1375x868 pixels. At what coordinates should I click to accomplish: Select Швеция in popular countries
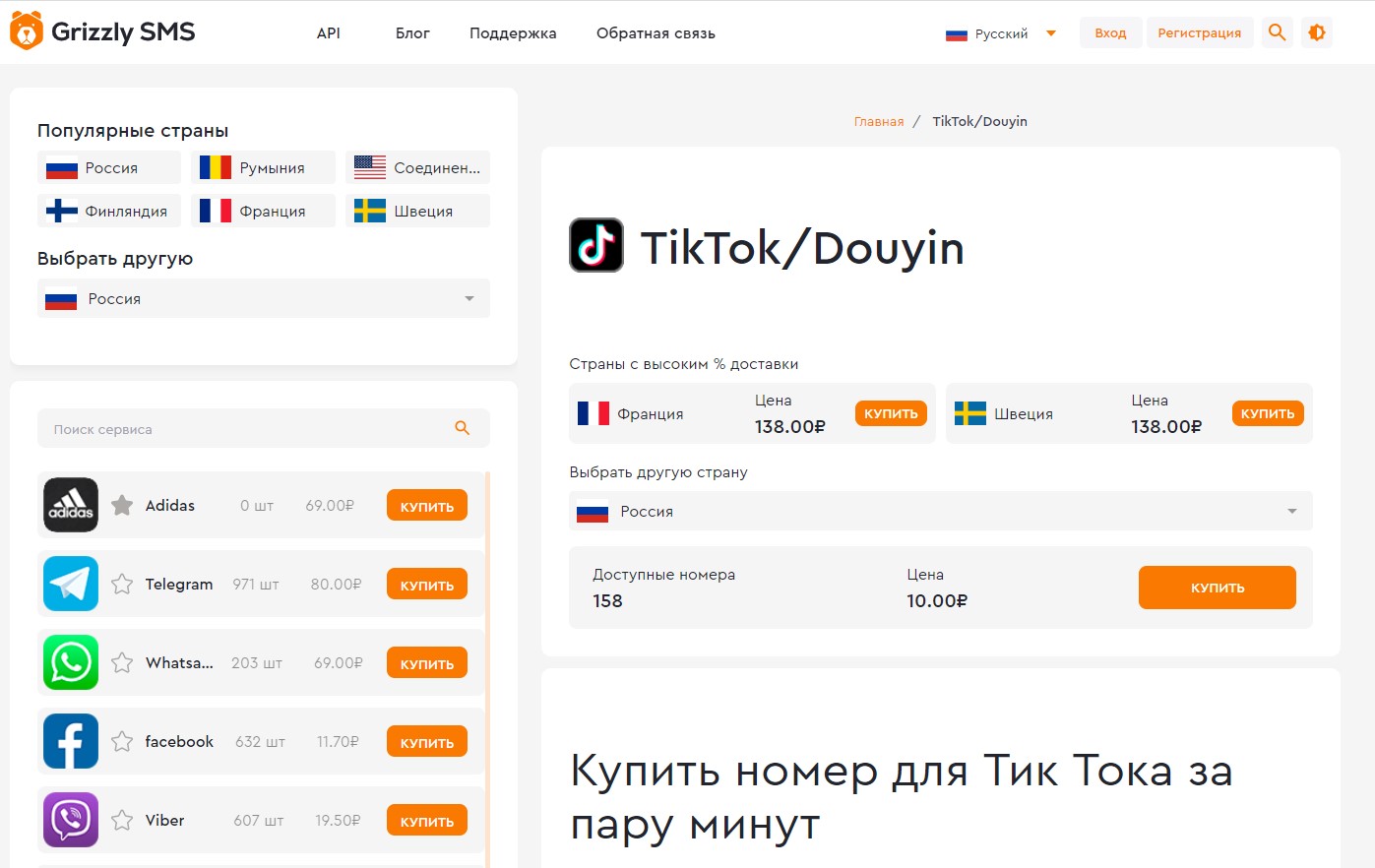(417, 211)
